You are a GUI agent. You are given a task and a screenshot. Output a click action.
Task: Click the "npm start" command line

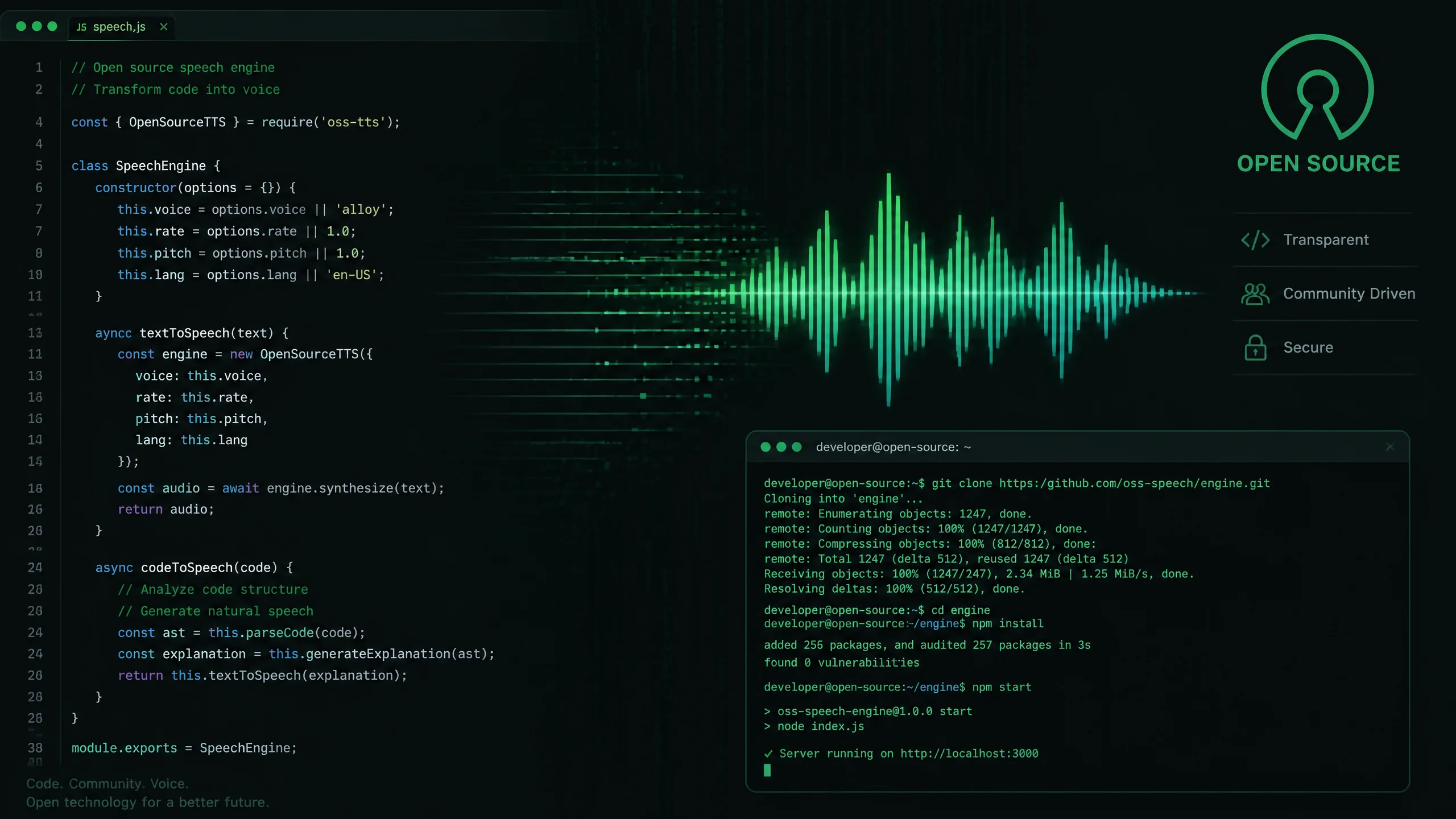point(897,688)
